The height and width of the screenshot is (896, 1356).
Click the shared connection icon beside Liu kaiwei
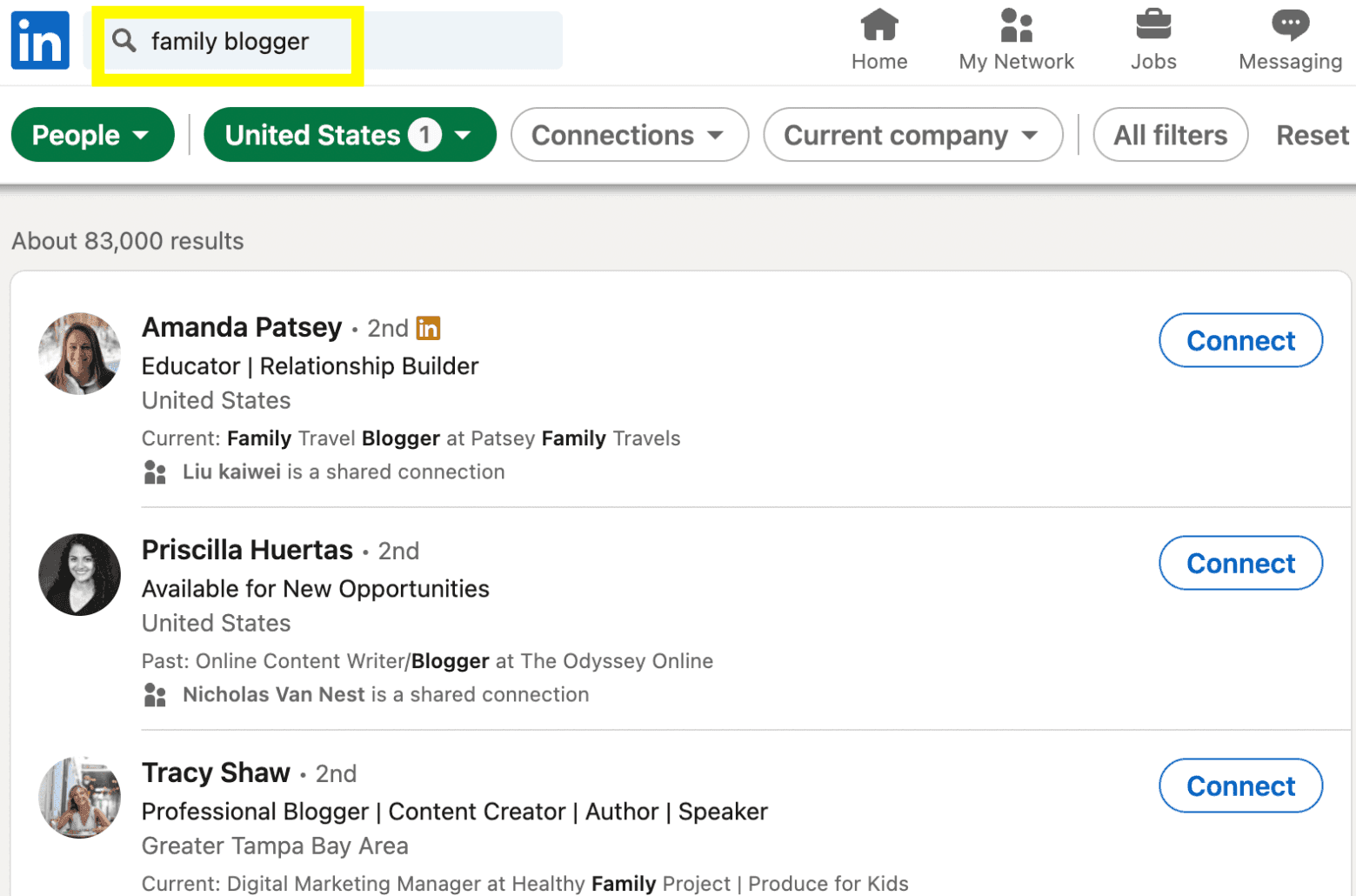pos(155,471)
